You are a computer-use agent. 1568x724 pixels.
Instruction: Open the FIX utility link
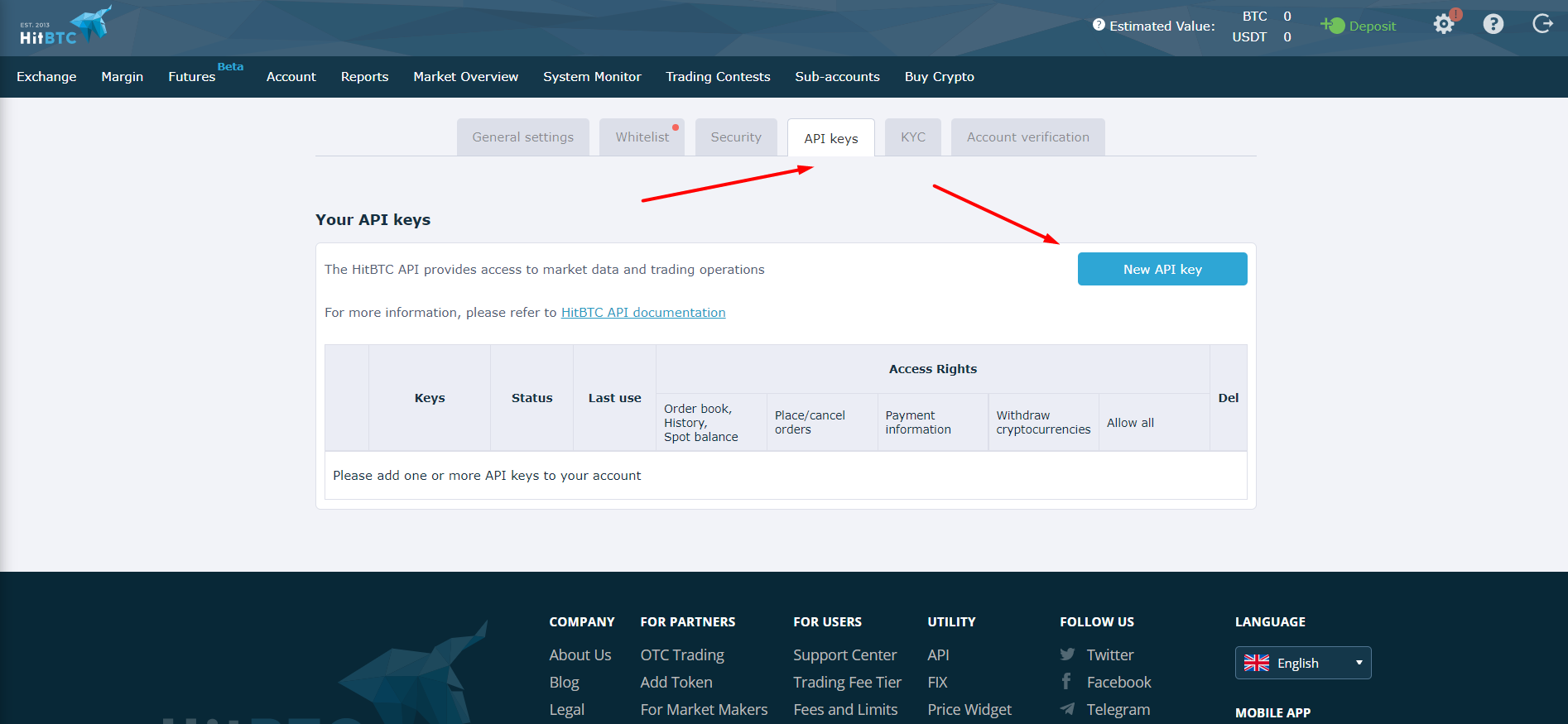click(937, 682)
